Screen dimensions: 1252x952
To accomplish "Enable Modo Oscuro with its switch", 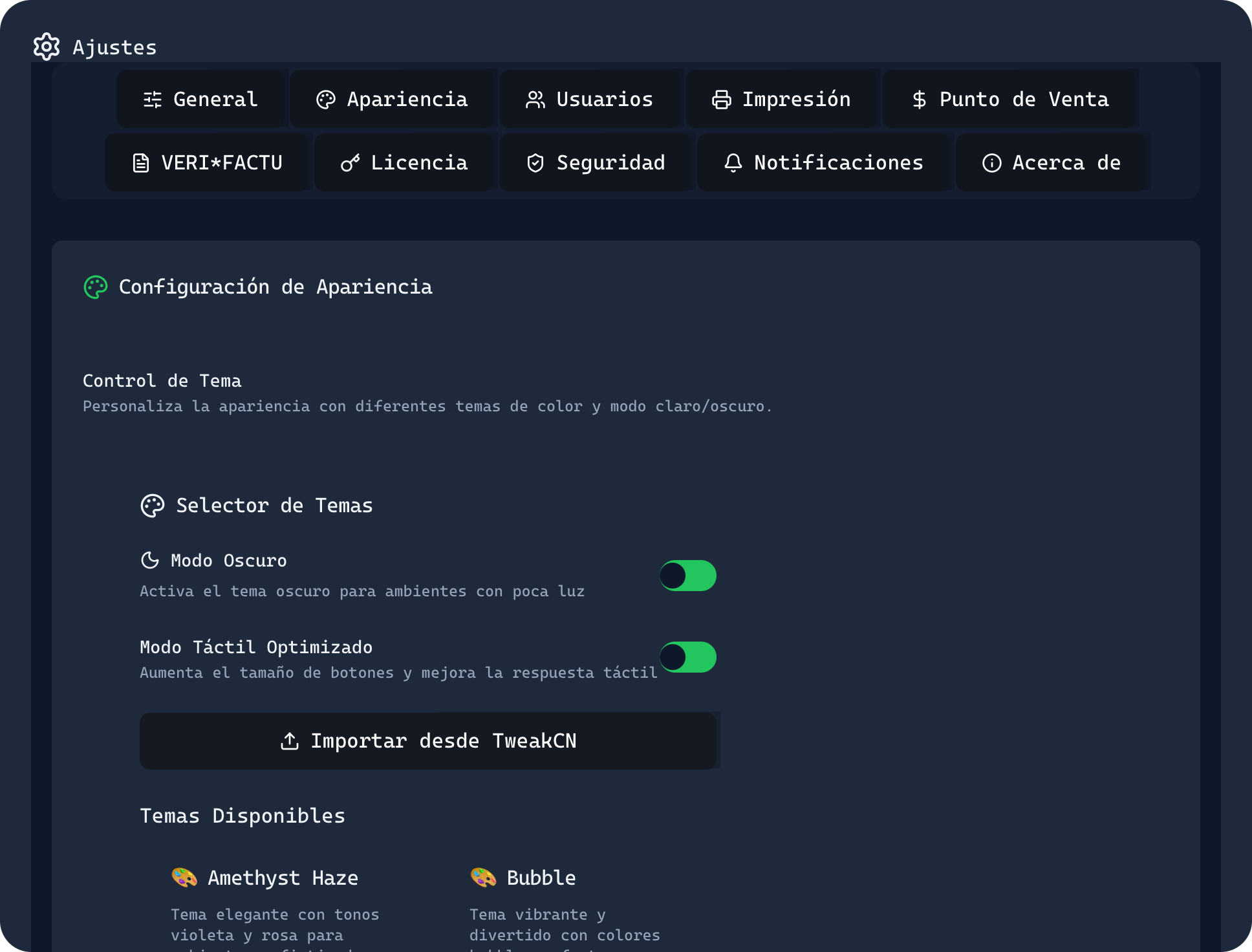I will [687, 576].
